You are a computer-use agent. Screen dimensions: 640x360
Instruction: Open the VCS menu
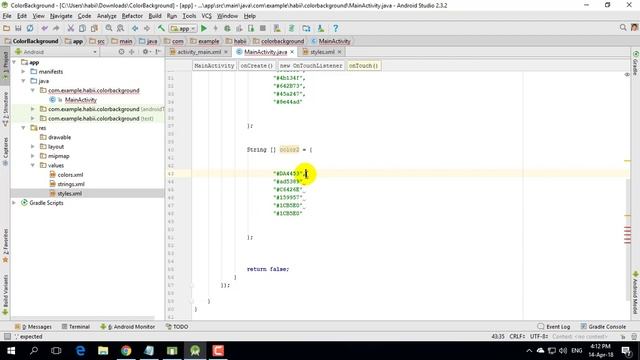(x=207, y=16)
